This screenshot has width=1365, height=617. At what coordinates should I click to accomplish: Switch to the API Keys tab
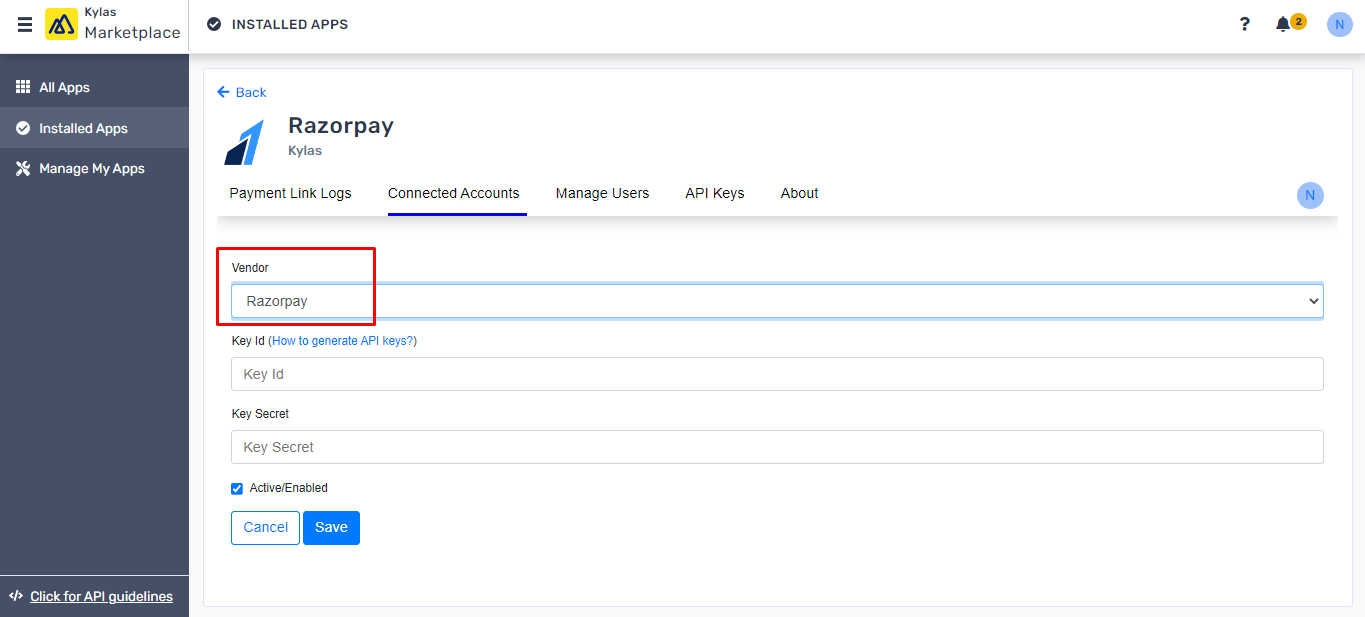pos(715,193)
